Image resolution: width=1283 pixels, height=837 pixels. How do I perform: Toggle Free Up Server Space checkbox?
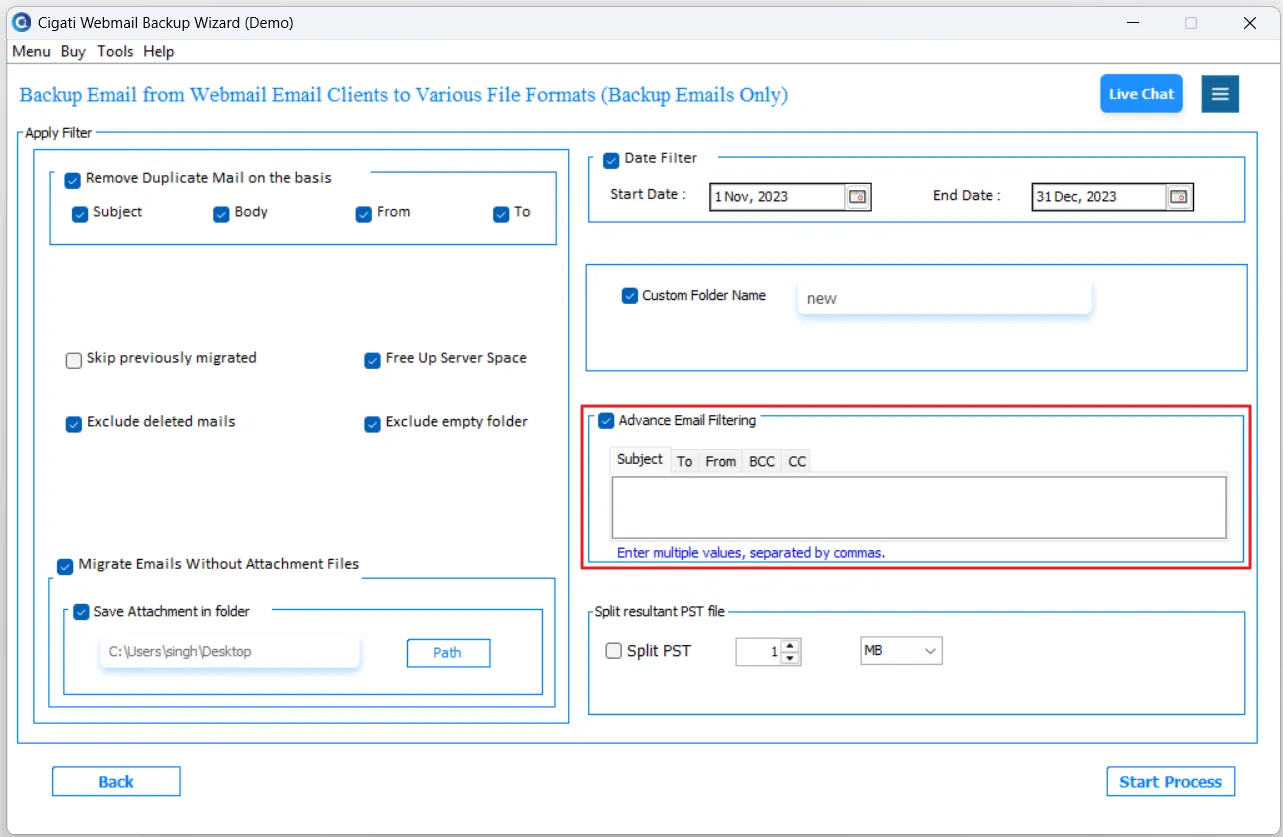[x=372, y=361]
